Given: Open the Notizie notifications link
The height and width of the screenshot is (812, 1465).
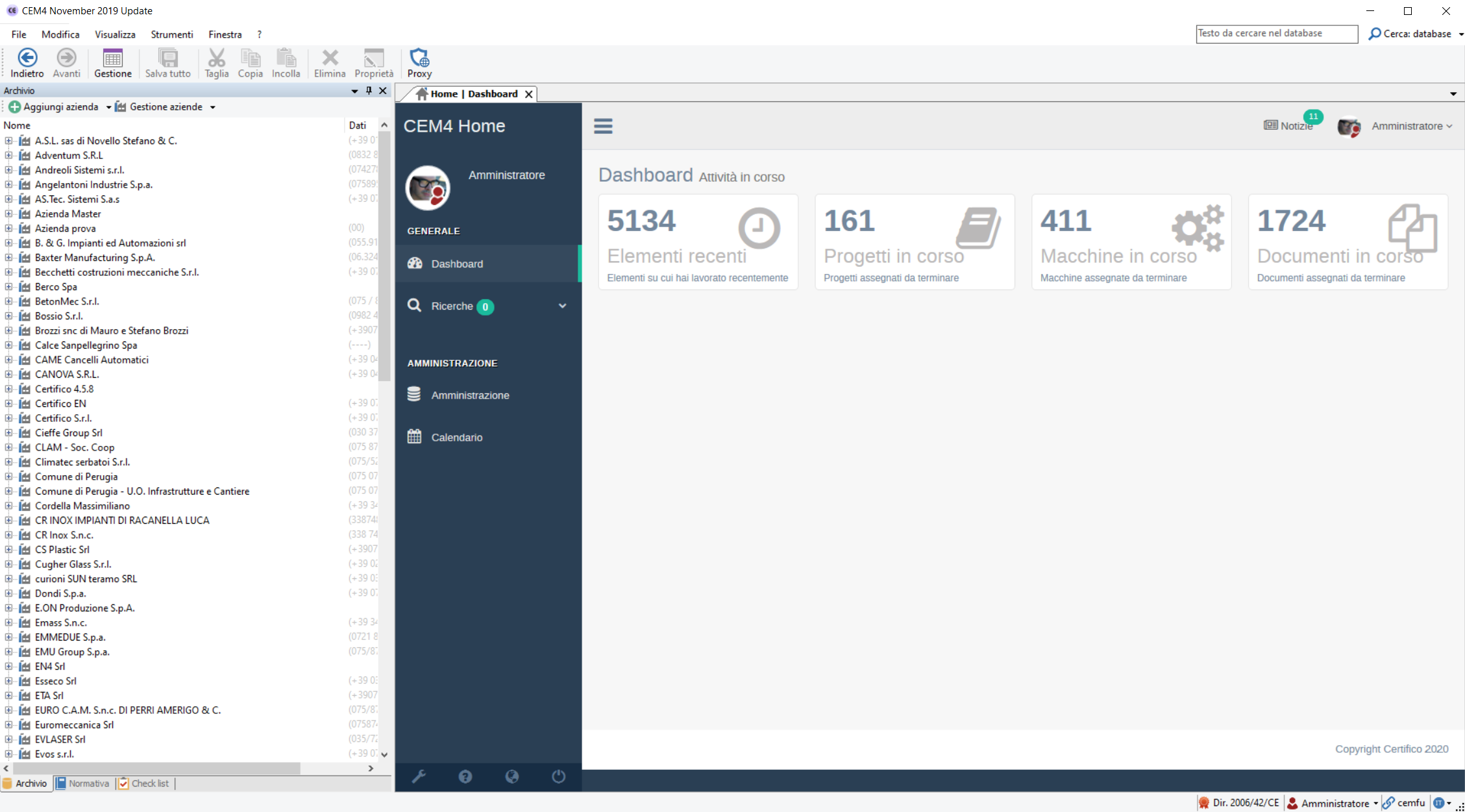Looking at the screenshot, I should coord(1288,126).
